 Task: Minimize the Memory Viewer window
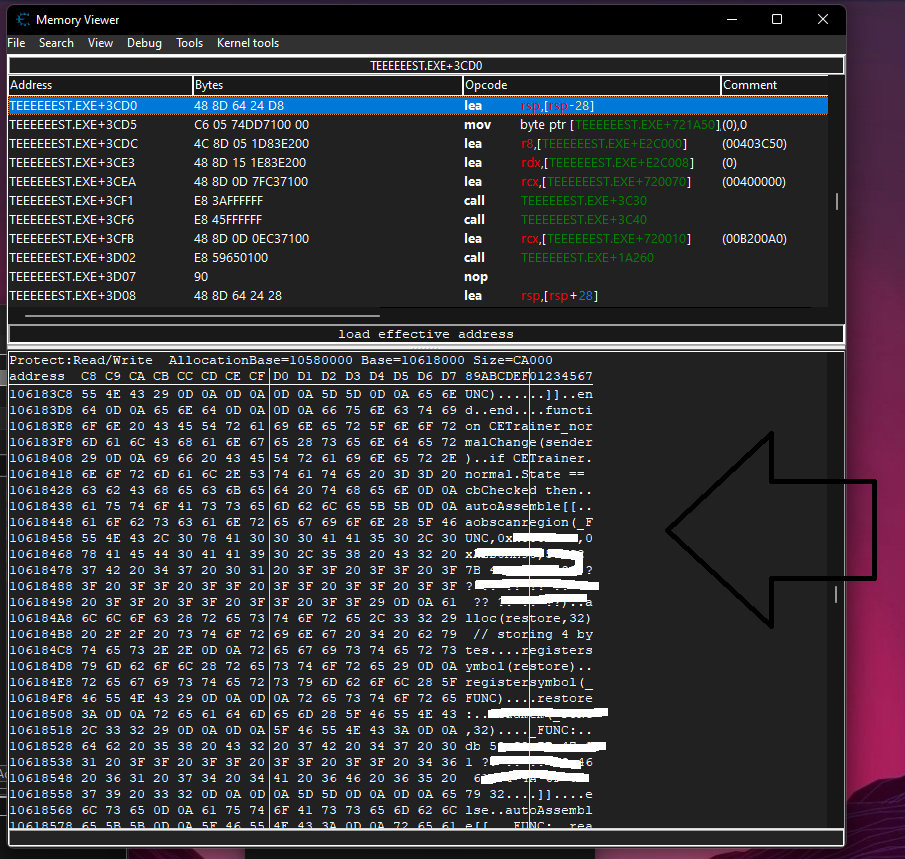pos(732,19)
